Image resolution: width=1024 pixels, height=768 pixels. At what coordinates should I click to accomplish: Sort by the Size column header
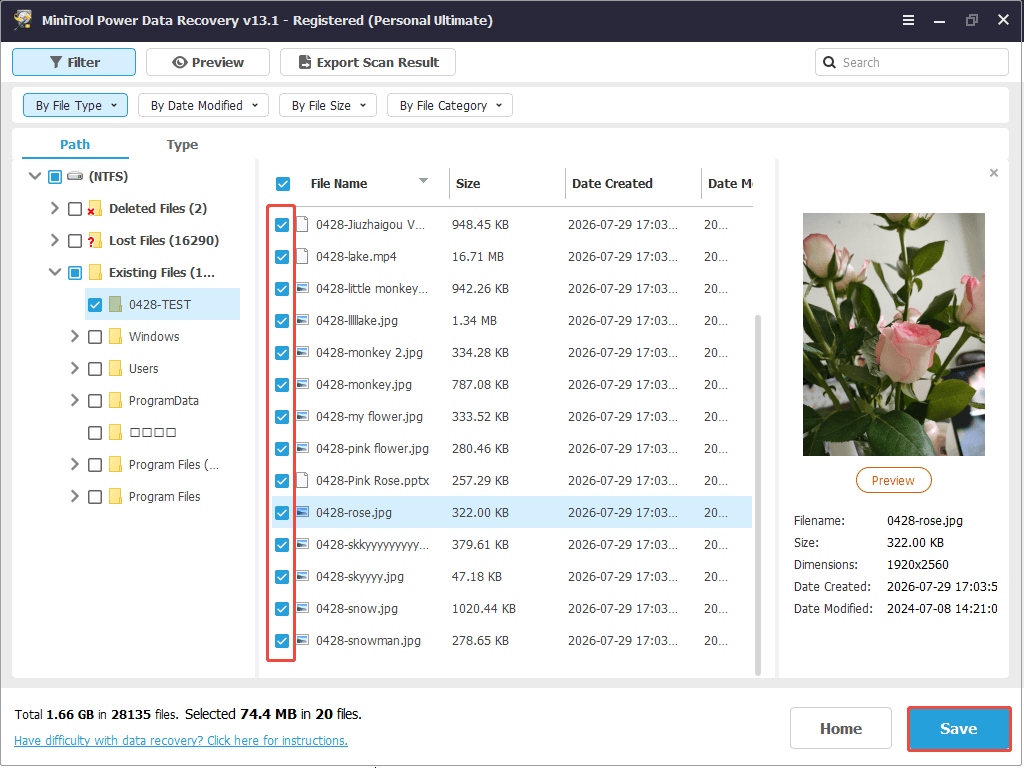tap(468, 184)
